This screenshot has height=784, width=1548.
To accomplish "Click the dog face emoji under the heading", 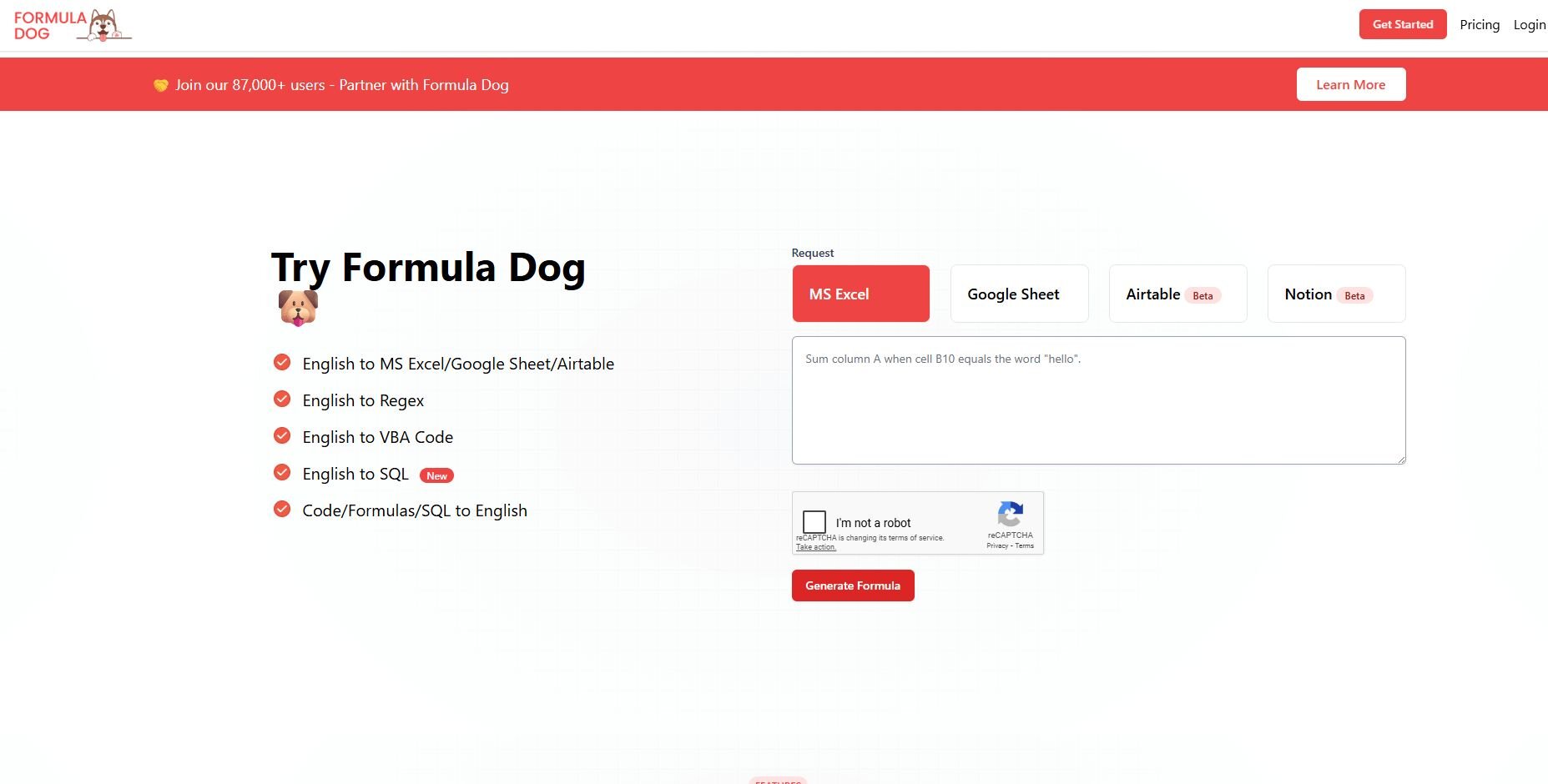I will 298,308.
